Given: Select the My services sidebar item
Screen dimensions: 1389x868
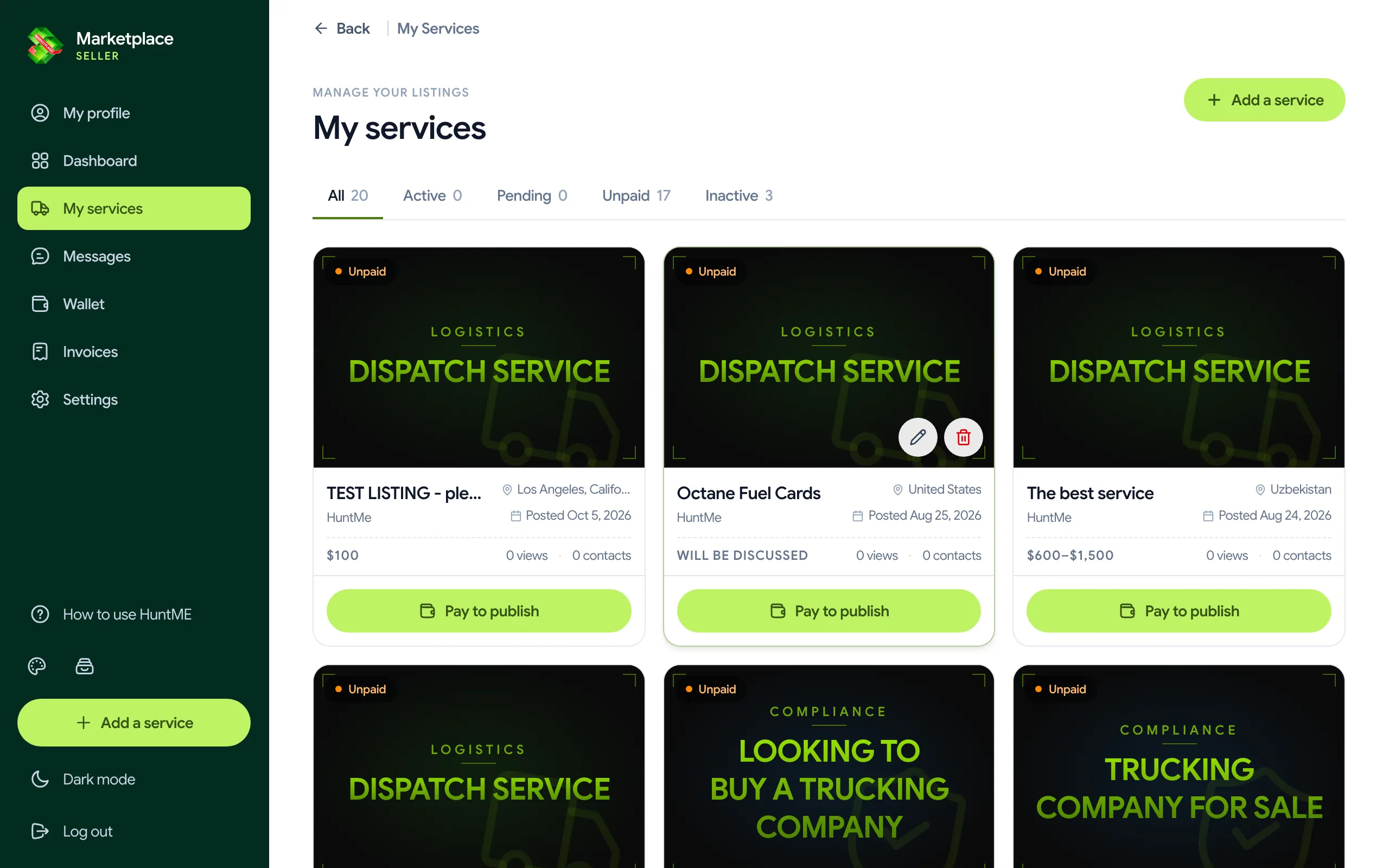Looking at the screenshot, I should (133, 208).
